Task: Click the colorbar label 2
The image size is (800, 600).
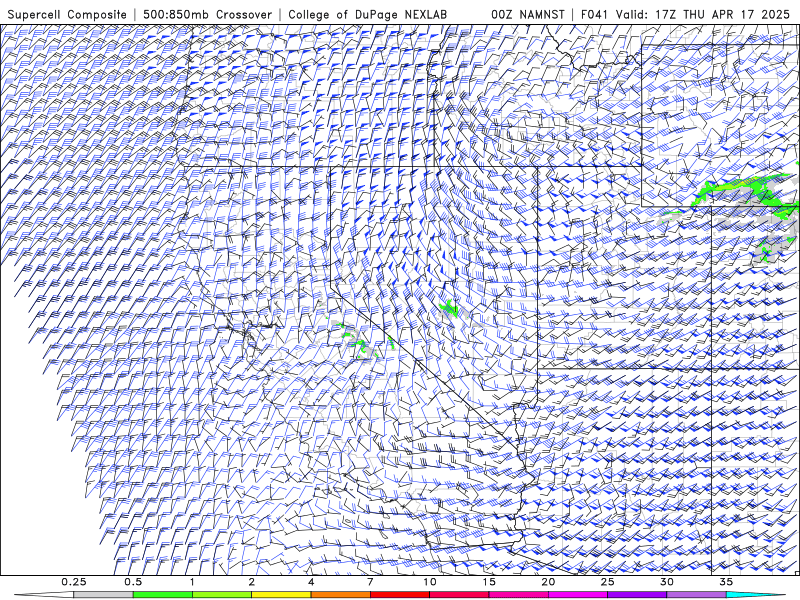Action: pos(252,582)
